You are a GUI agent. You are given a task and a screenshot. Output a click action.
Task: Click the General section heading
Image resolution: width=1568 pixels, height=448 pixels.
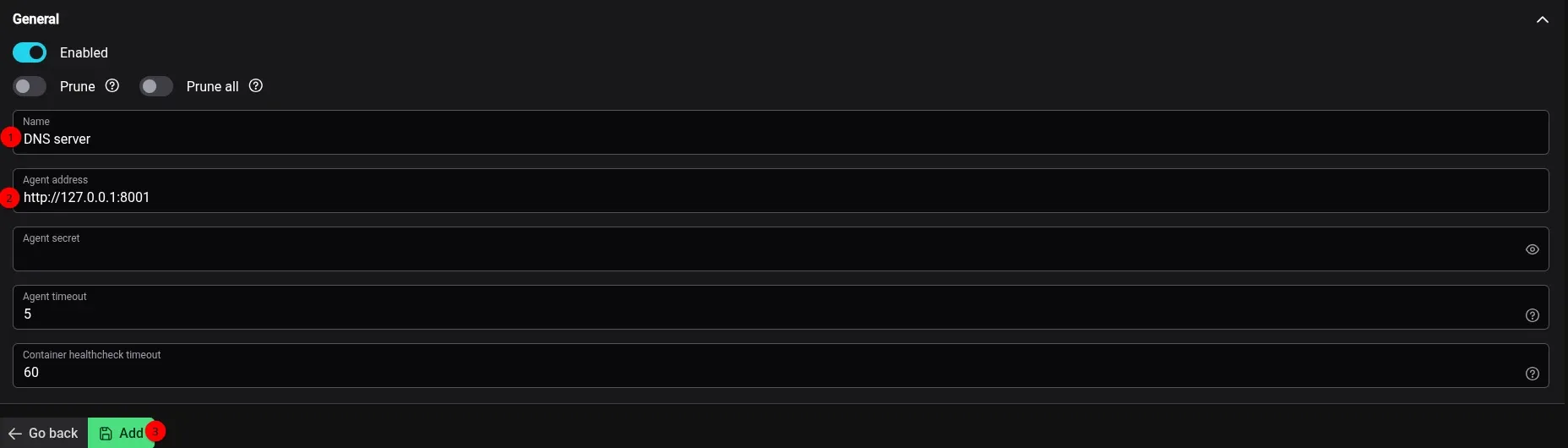(35, 19)
